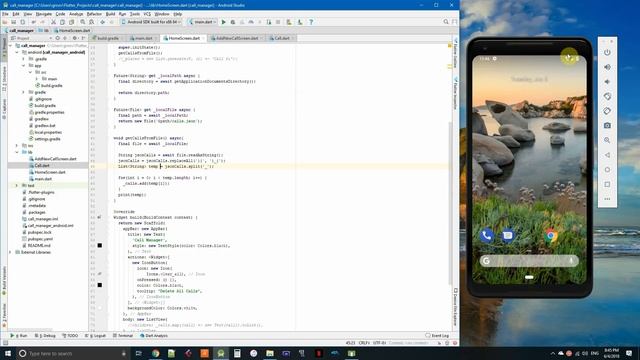Click the black color swatch beside Colors.black style line

coord(100,245)
